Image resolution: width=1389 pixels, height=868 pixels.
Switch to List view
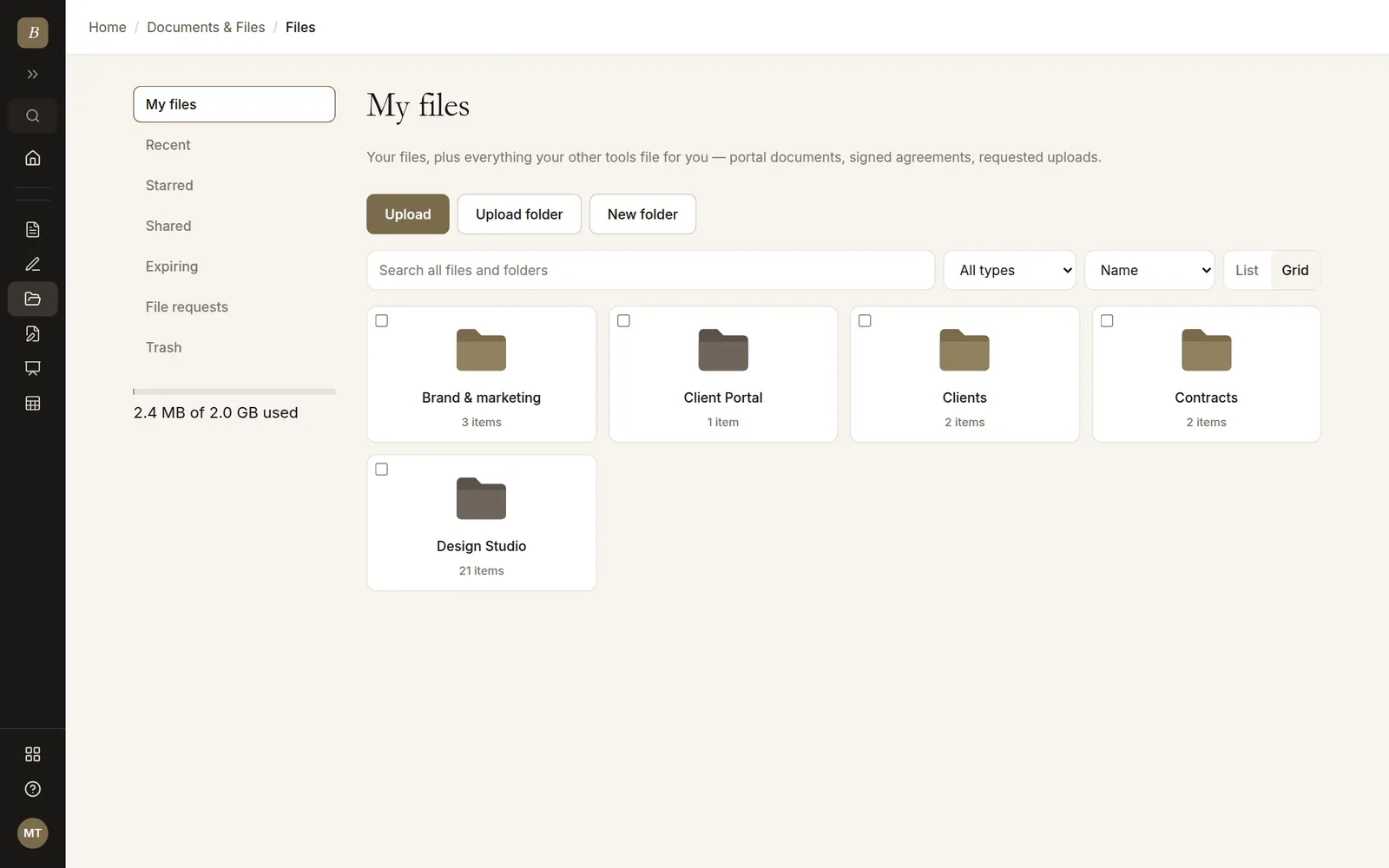(x=1247, y=270)
